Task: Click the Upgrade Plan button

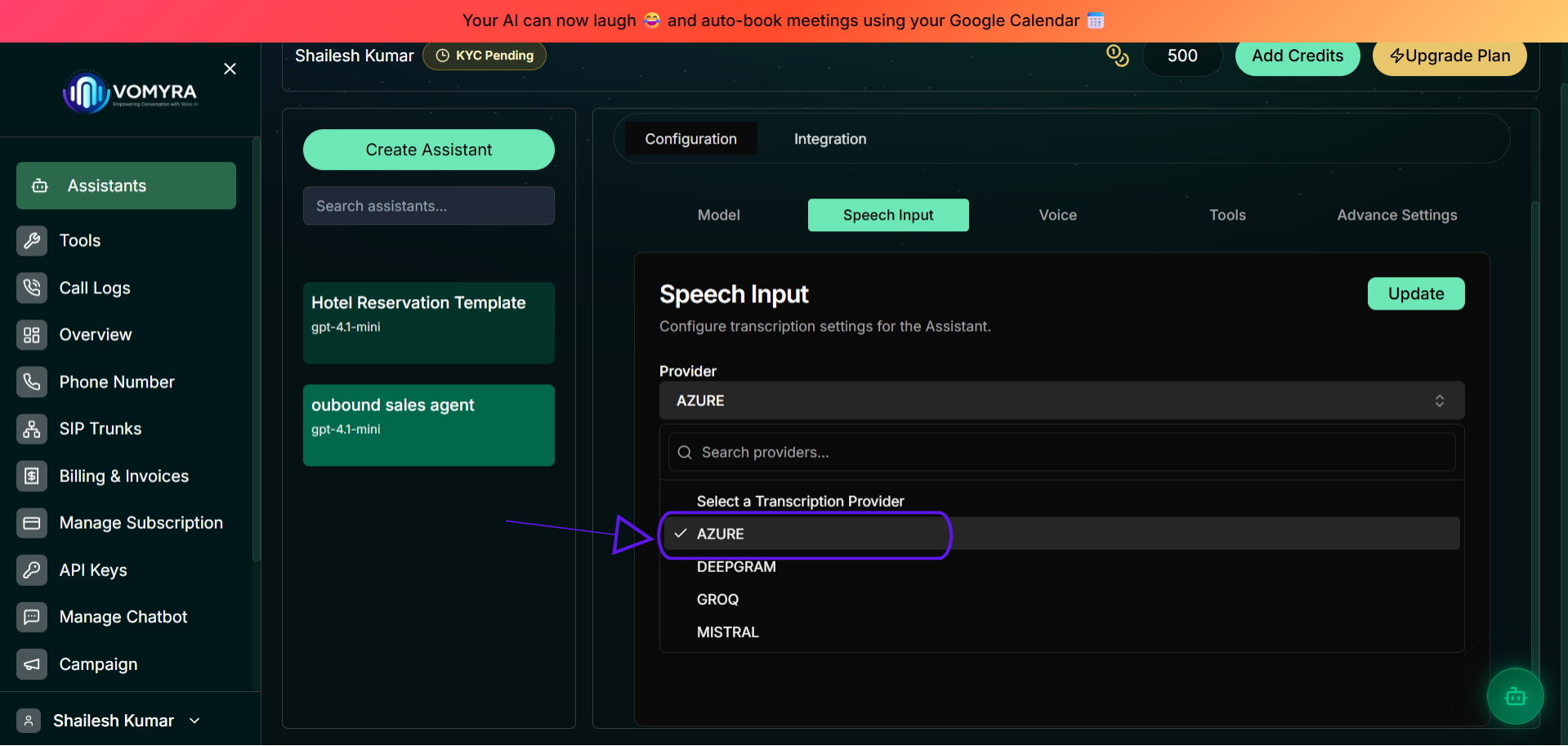Action: click(1450, 56)
